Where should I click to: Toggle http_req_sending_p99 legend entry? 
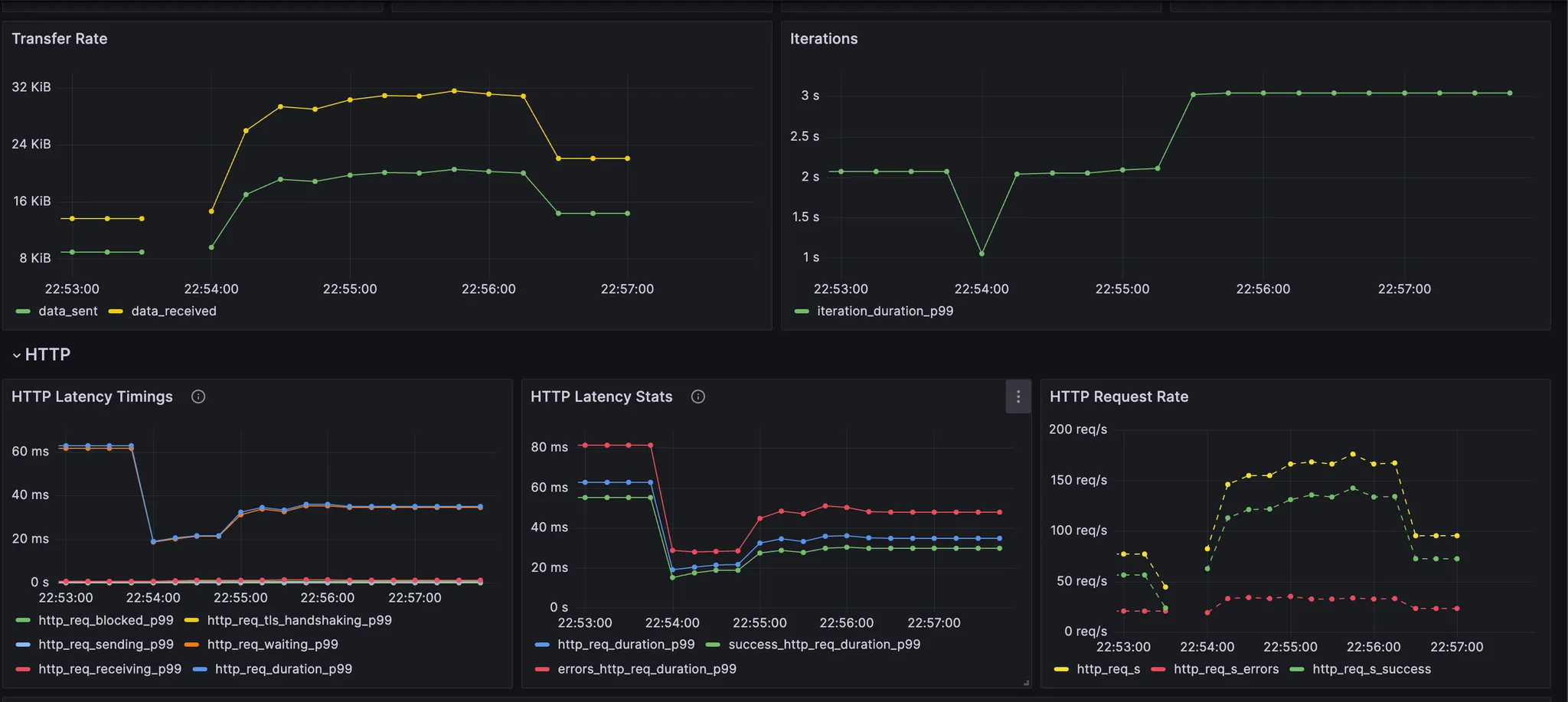[106, 645]
